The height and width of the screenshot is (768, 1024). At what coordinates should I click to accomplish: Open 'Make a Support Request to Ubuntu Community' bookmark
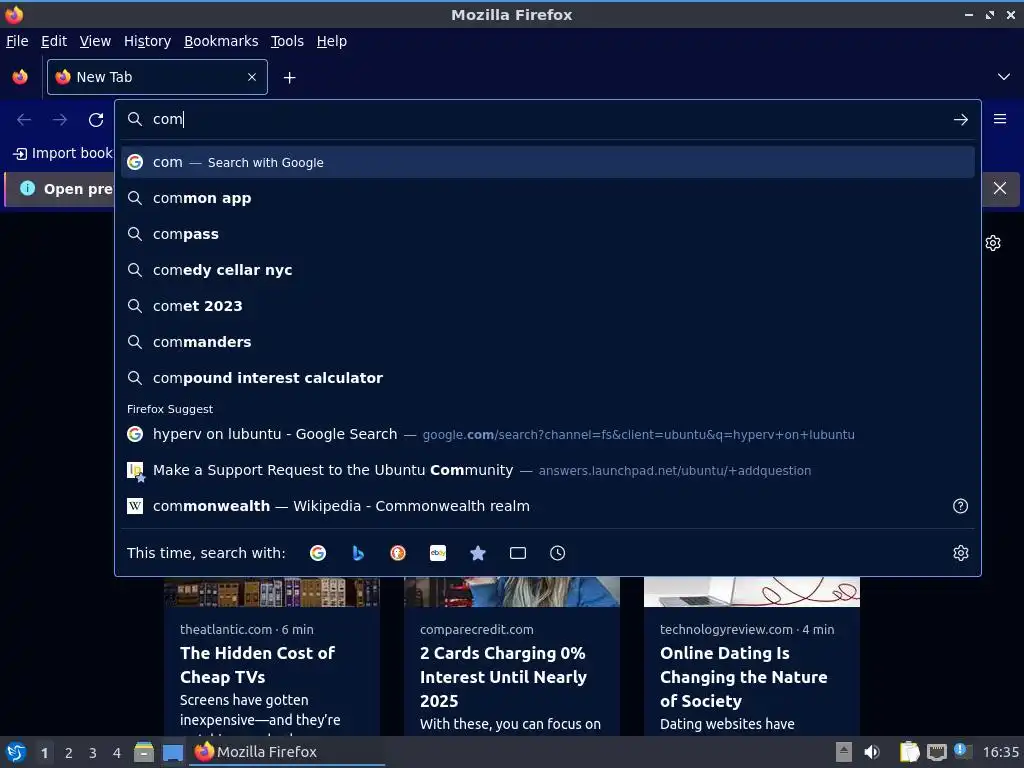(548, 470)
